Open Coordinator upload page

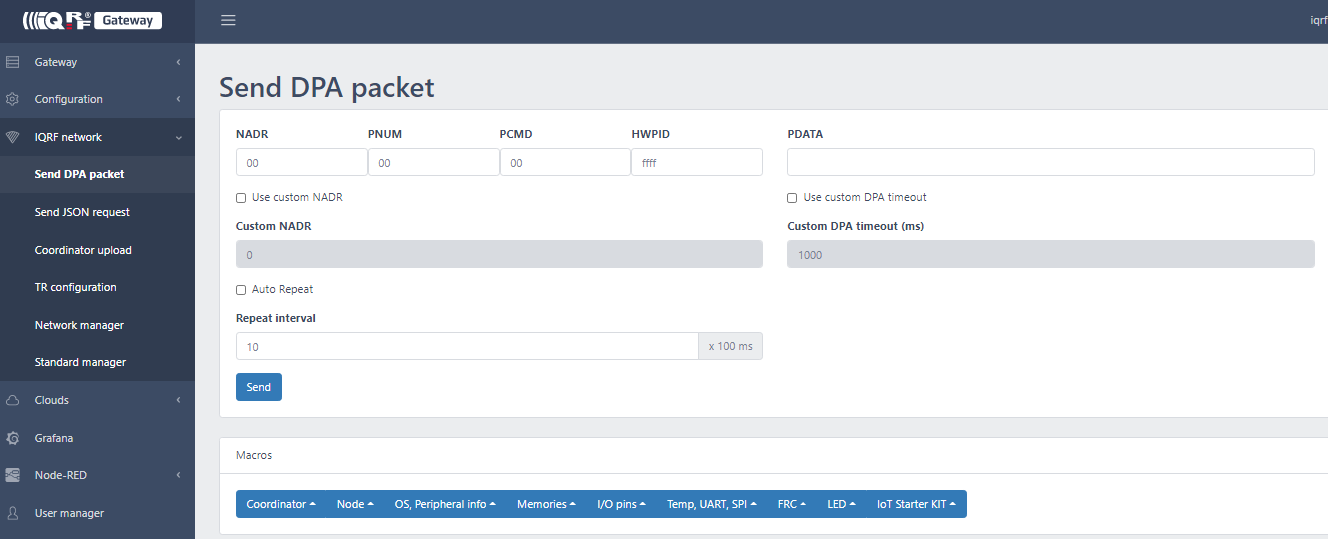(97, 250)
